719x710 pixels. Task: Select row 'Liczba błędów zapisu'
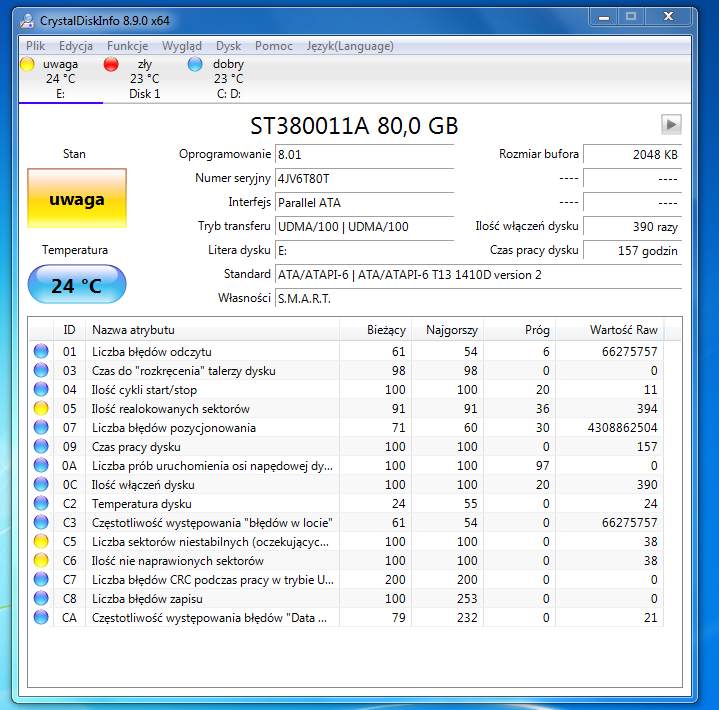pos(347,599)
